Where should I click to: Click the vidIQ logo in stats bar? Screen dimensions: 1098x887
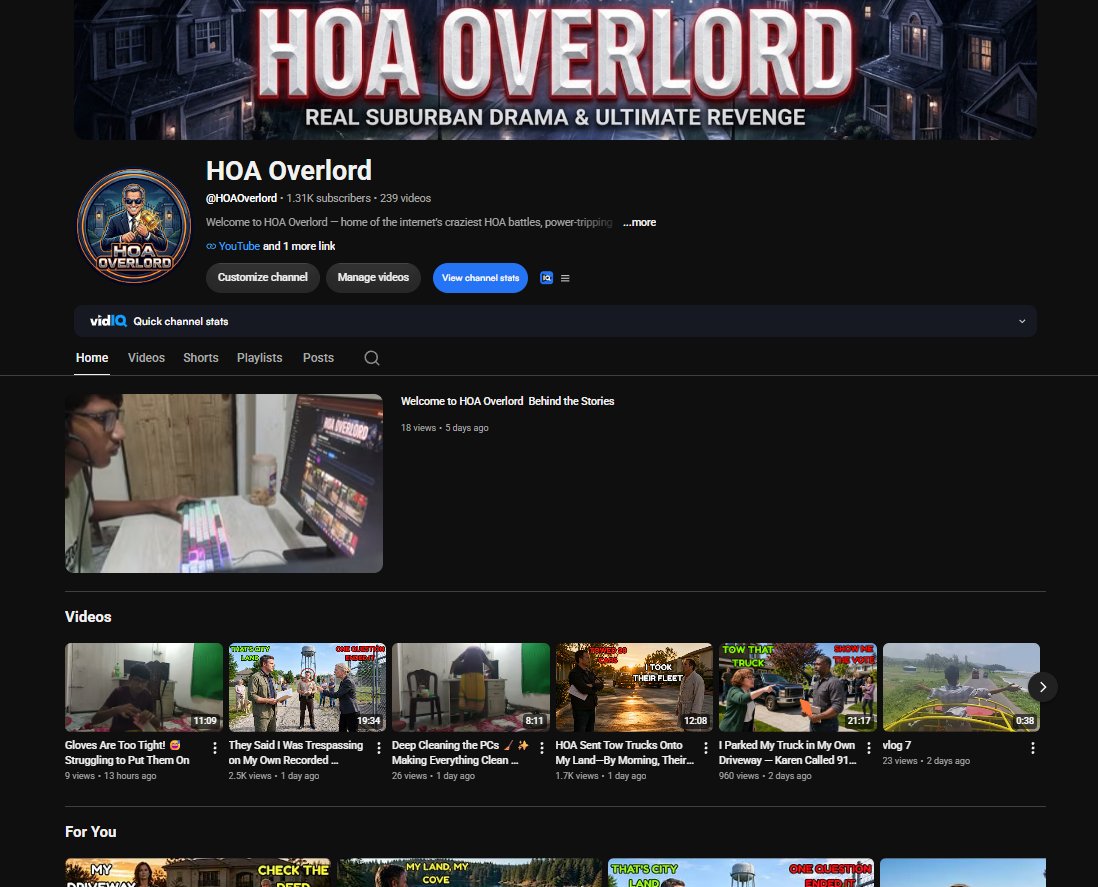[108, 321]
